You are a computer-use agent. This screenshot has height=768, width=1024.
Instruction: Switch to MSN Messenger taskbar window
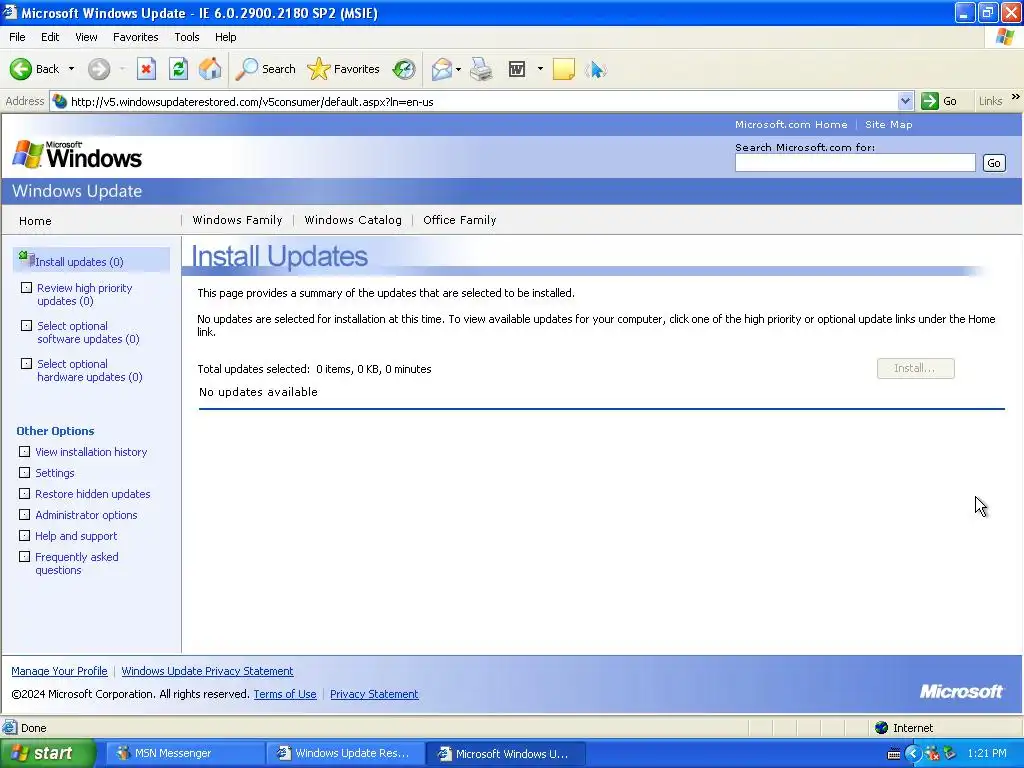pos(185,753)
